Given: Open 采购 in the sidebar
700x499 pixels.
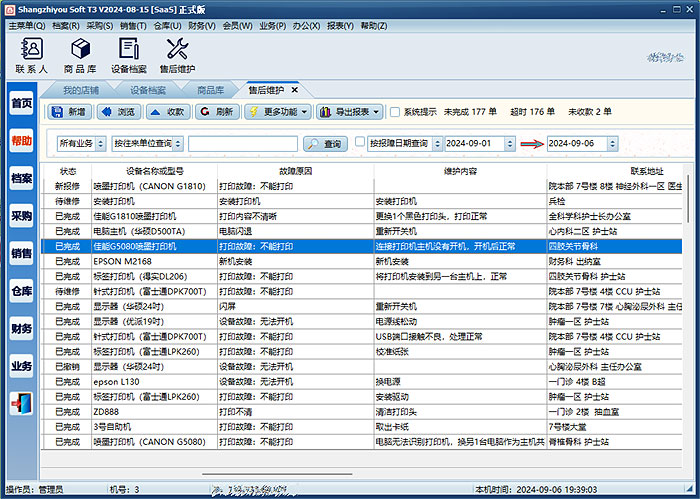Looking at the screenshot, I should [x=21, y=216].
